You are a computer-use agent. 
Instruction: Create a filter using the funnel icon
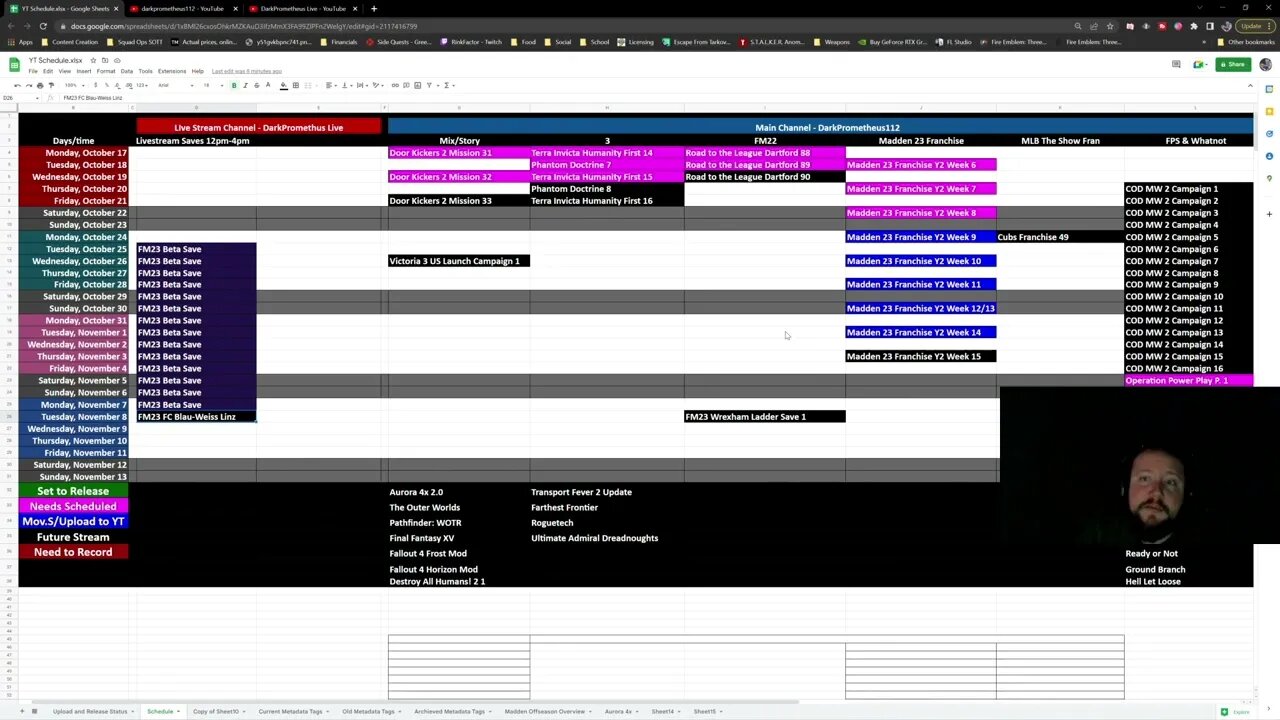(429, 85)
